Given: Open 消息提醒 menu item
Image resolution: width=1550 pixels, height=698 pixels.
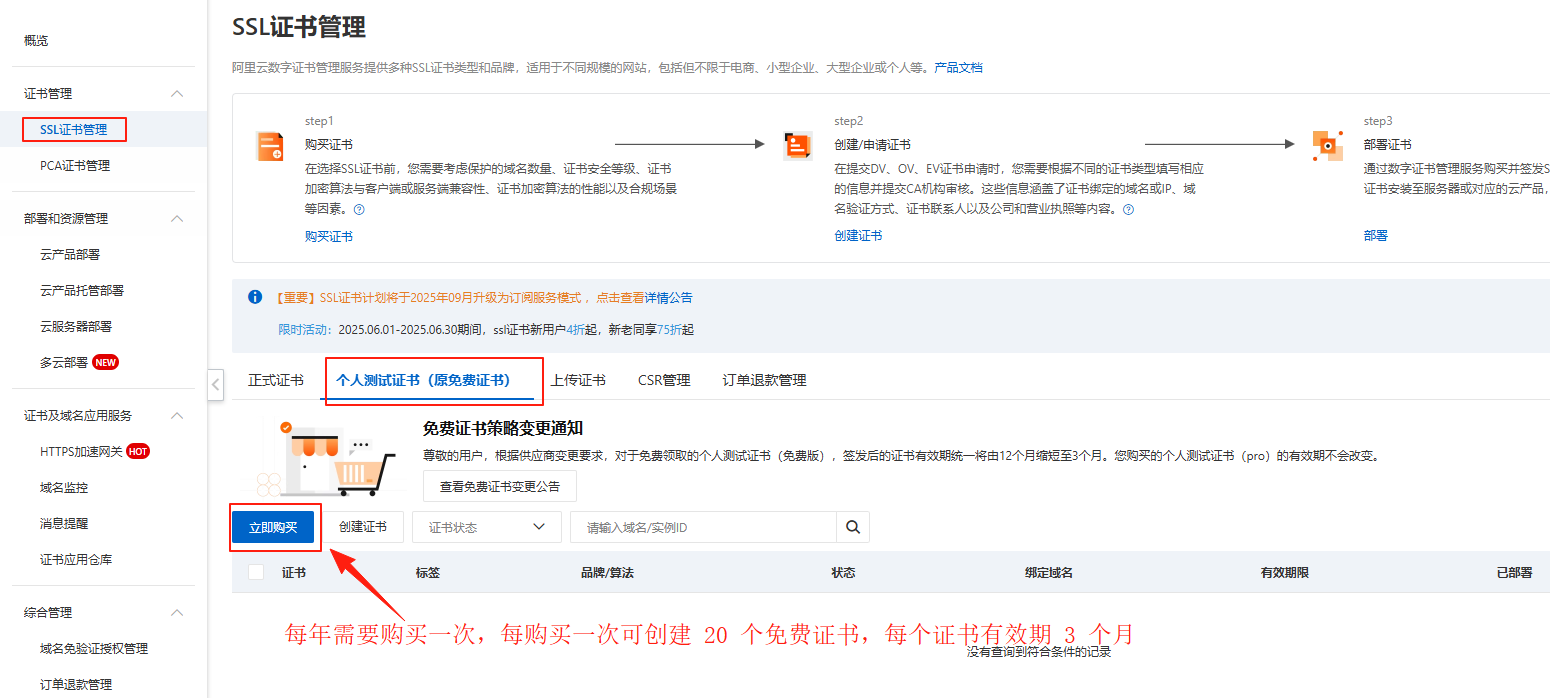Looking at the screenshot, I should click(64, 524).
